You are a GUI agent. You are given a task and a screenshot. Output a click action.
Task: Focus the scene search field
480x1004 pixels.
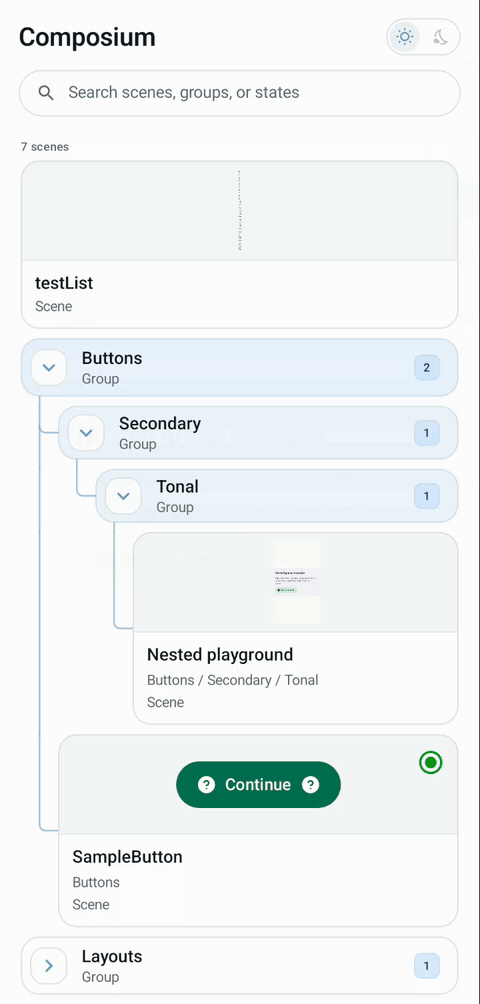pyautogui.click(x=239, y=93)
